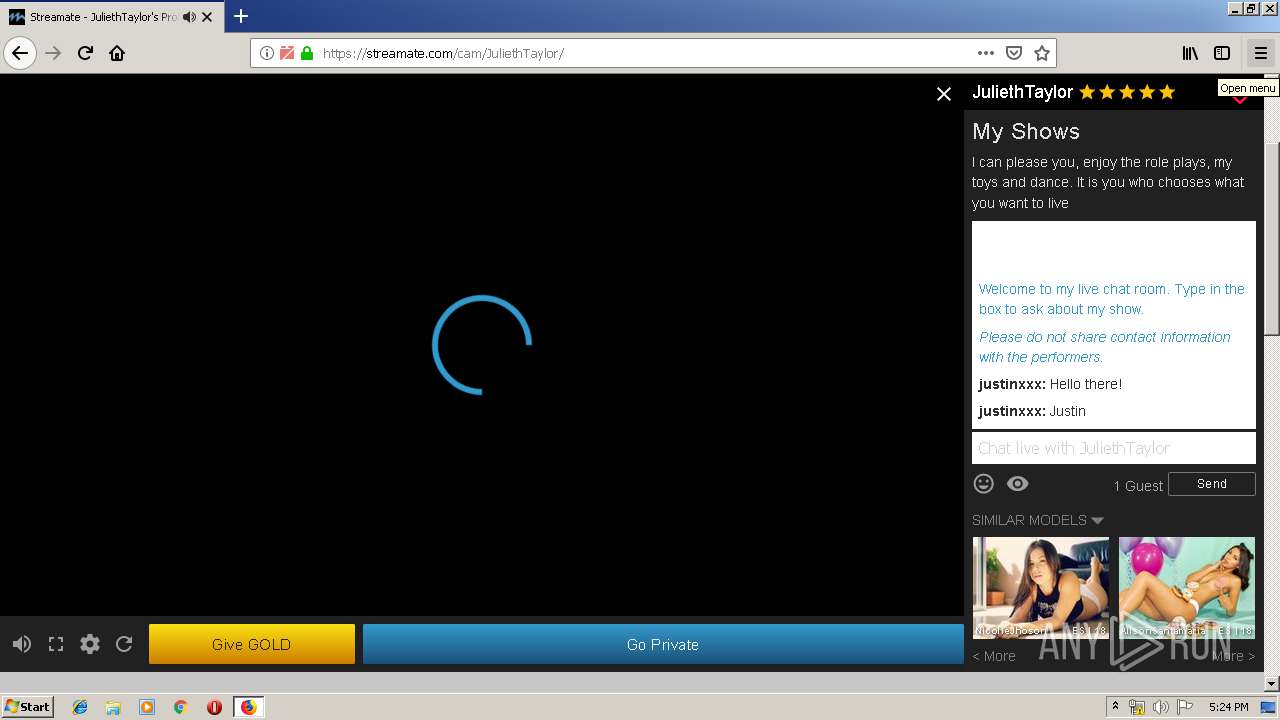
Task: Open the video player settings gear
Action: tap(90, 644)
